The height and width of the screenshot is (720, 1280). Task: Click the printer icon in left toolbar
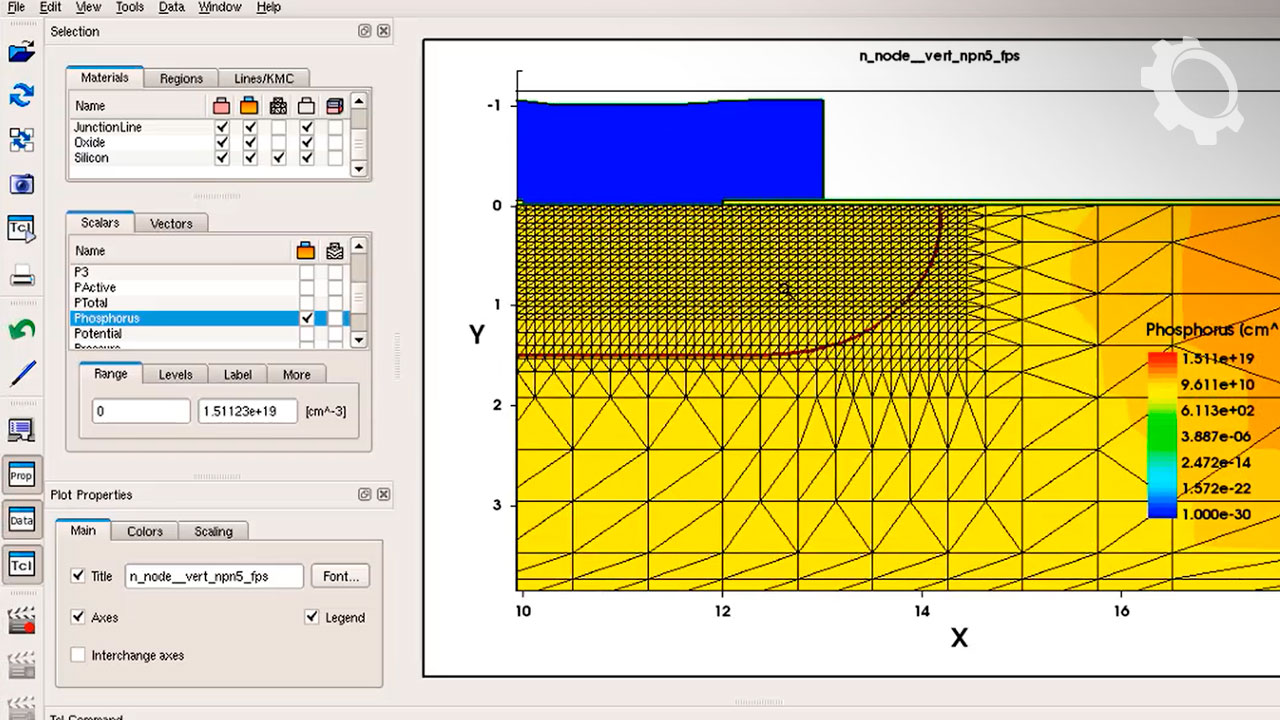pos(21,277)
